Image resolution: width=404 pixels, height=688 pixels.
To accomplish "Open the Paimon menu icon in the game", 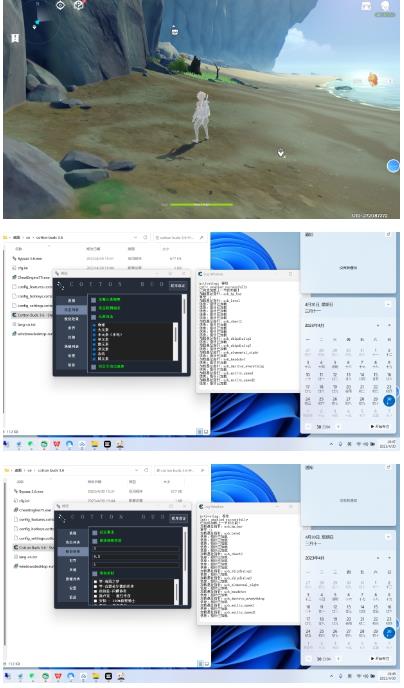I will click(x=385, y=6).
